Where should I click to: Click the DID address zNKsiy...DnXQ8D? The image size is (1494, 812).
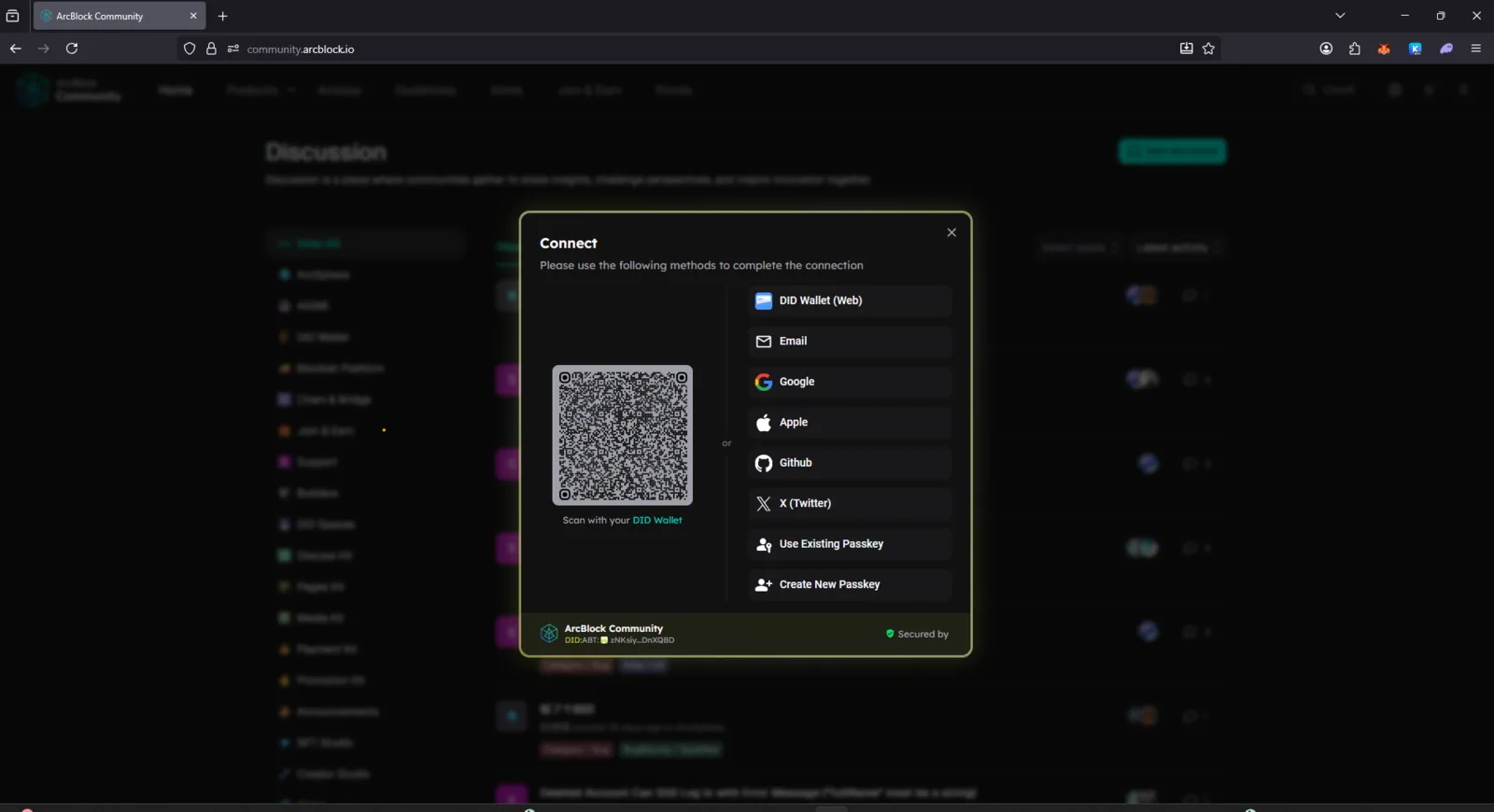[641, 640]
